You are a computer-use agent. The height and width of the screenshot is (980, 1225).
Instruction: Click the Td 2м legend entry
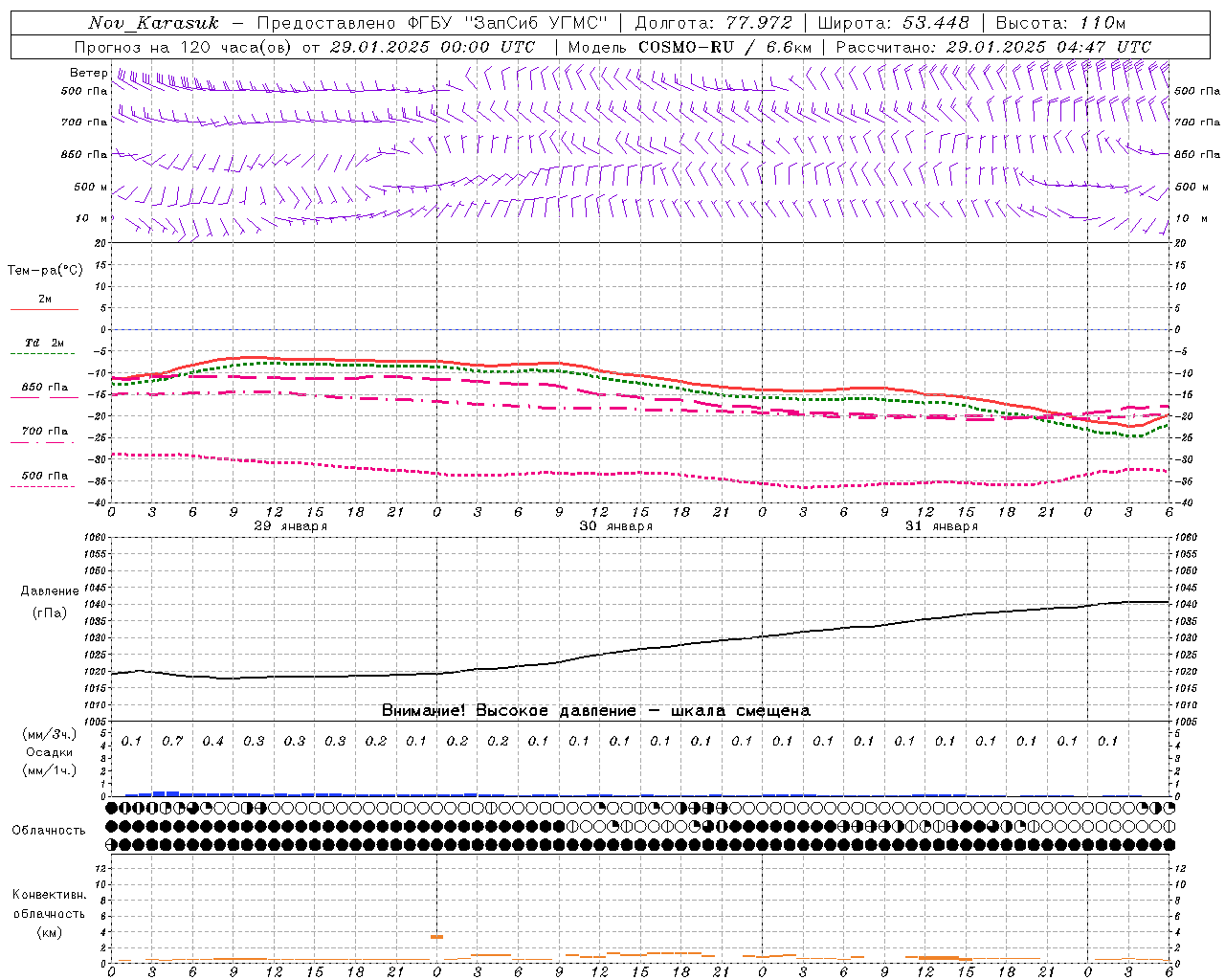(44, 343)
